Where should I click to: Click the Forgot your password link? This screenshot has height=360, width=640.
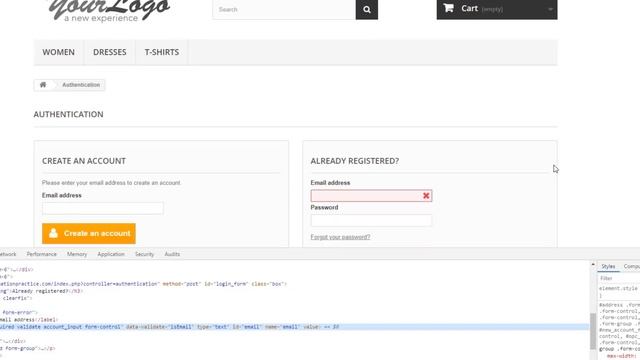click(340, 237)
